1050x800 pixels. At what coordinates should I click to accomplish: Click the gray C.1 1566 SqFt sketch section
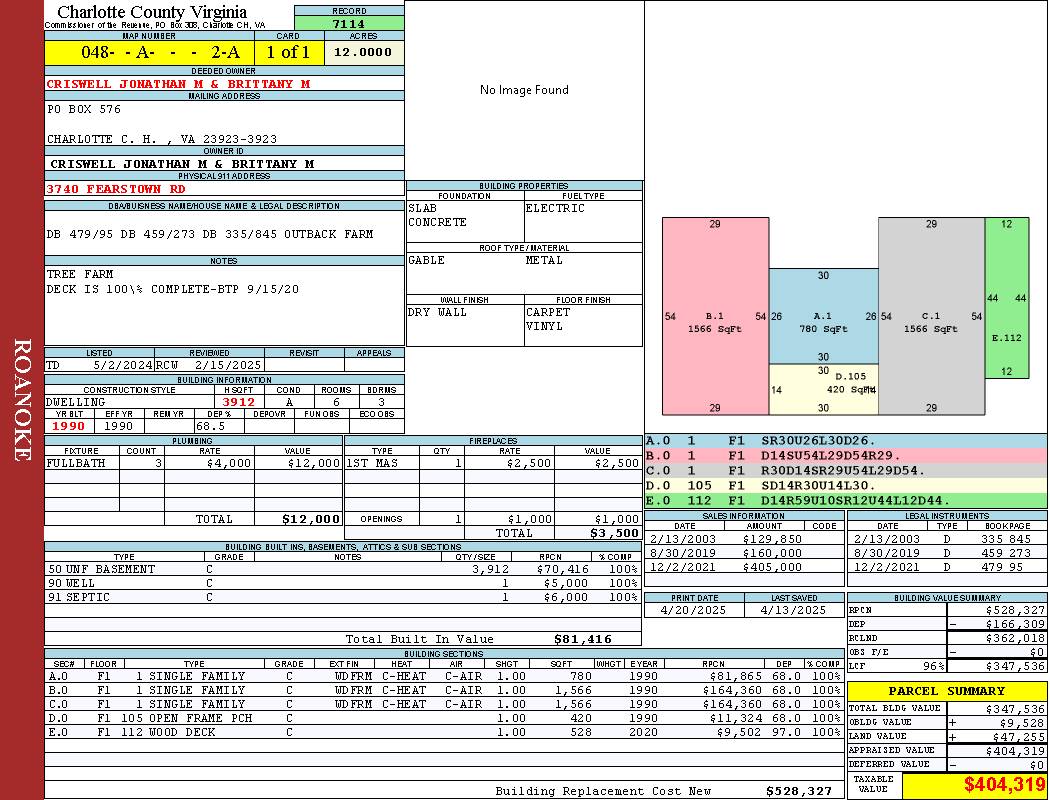click(x=931, y=316)
